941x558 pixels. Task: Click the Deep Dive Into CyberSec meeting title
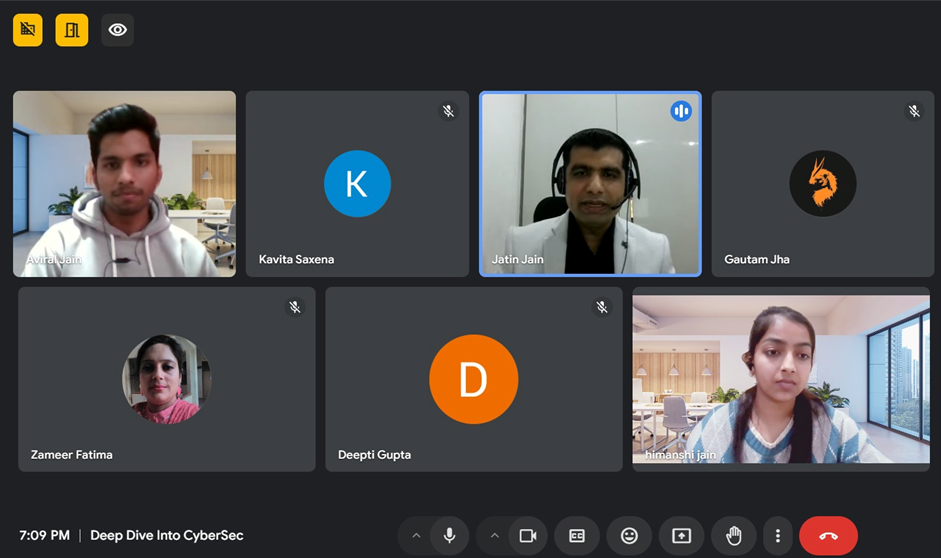tap(167, 535)
